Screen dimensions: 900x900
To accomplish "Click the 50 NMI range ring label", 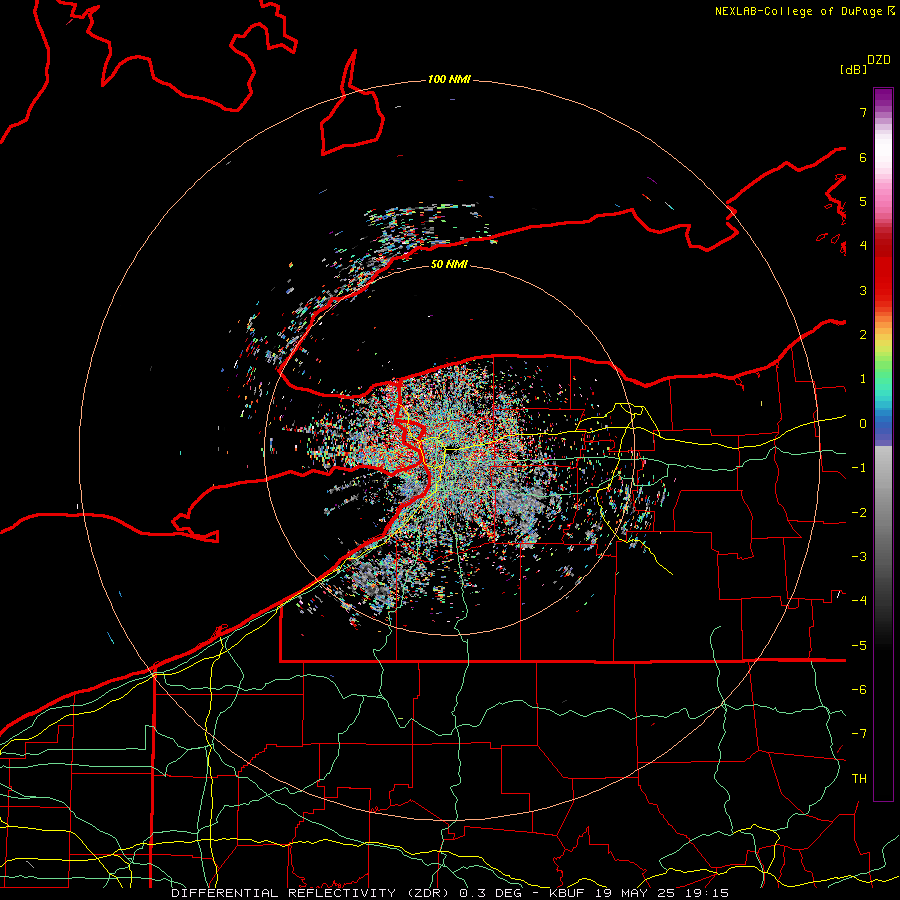I will 449,264.
